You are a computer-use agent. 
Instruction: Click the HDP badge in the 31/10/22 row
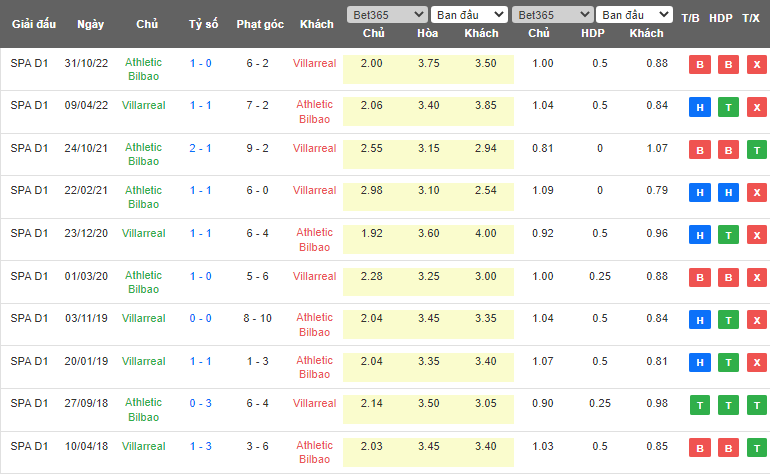728,64
